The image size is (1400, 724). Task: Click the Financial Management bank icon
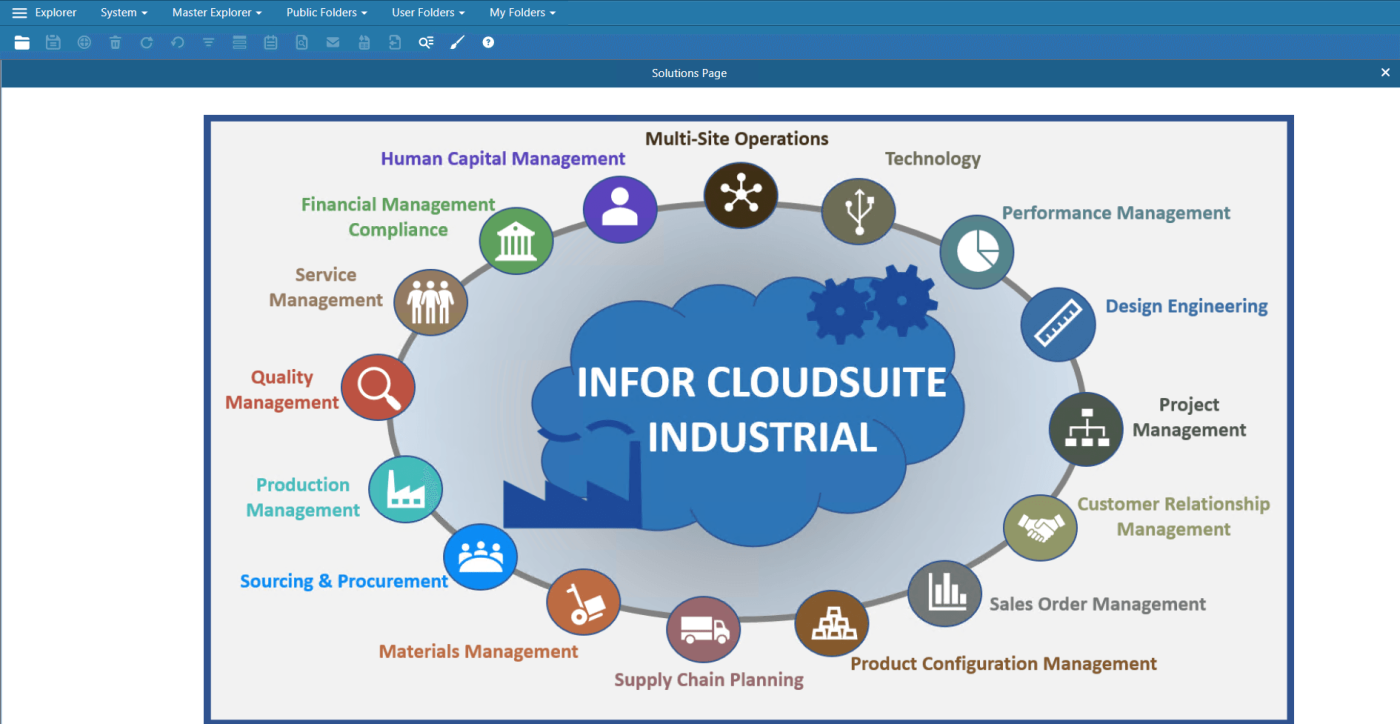pos(516,241)
